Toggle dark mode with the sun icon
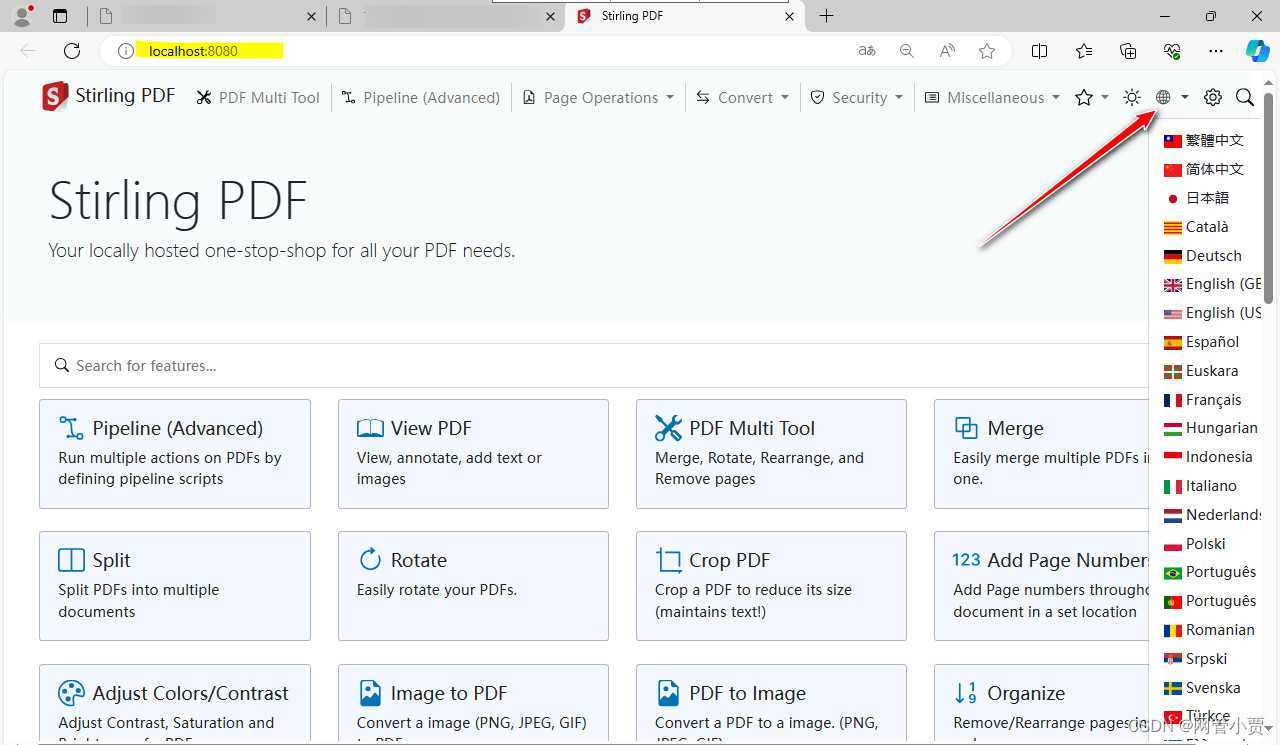 tap(1131, 97)
